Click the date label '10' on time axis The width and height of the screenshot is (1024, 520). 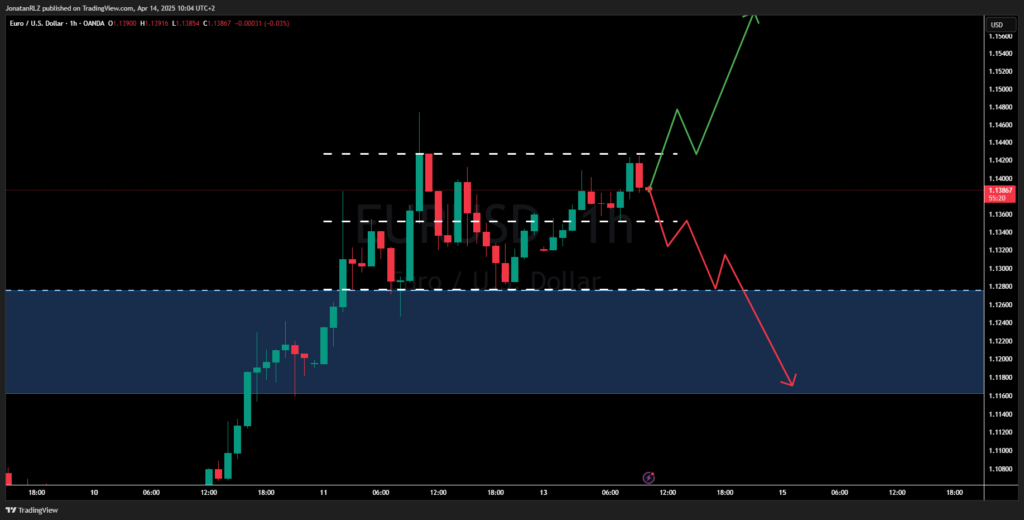point(94,493)
